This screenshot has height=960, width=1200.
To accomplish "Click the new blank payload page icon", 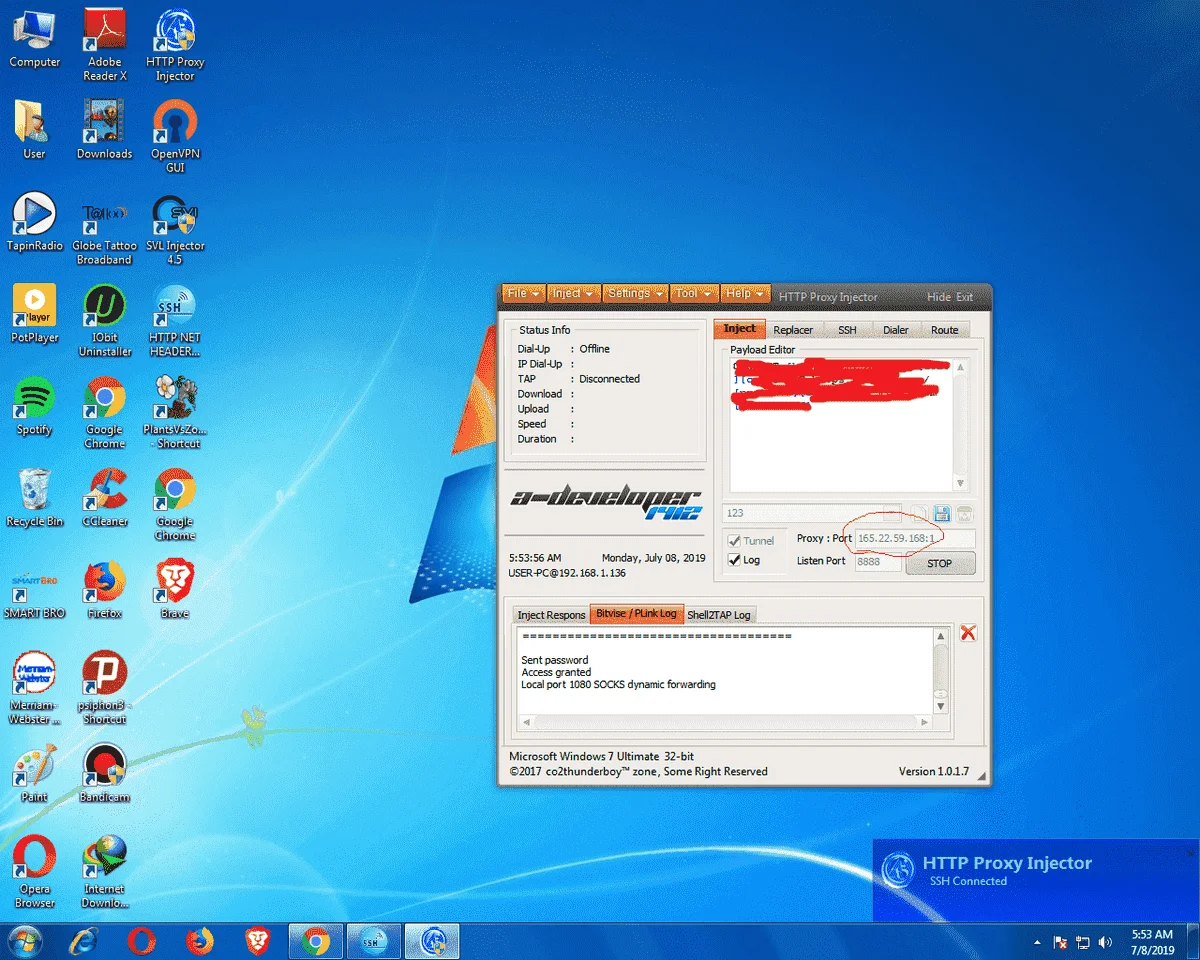I will 918,514.
